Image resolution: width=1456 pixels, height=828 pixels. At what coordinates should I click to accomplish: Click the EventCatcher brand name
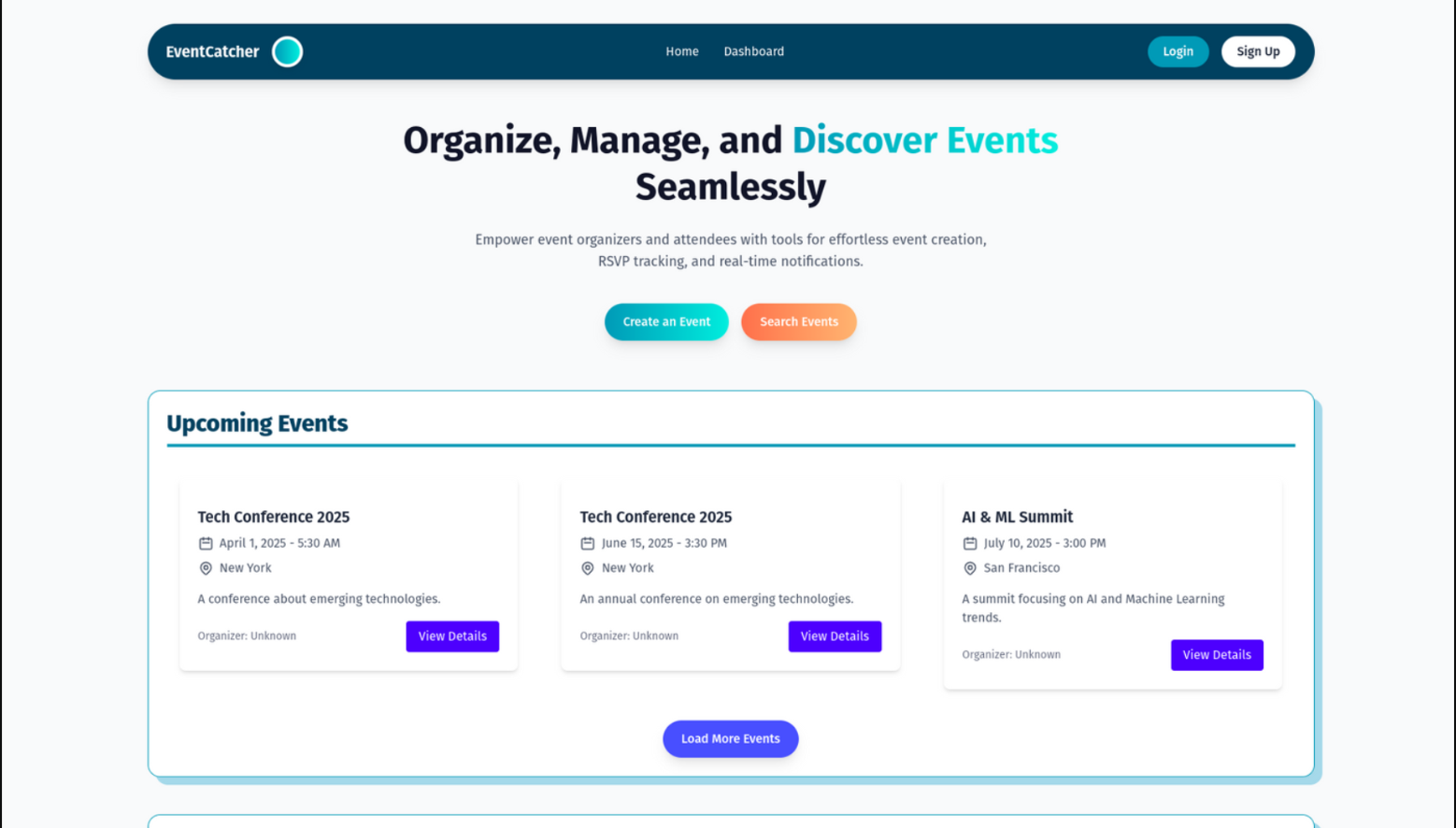(x=212, y=51)
